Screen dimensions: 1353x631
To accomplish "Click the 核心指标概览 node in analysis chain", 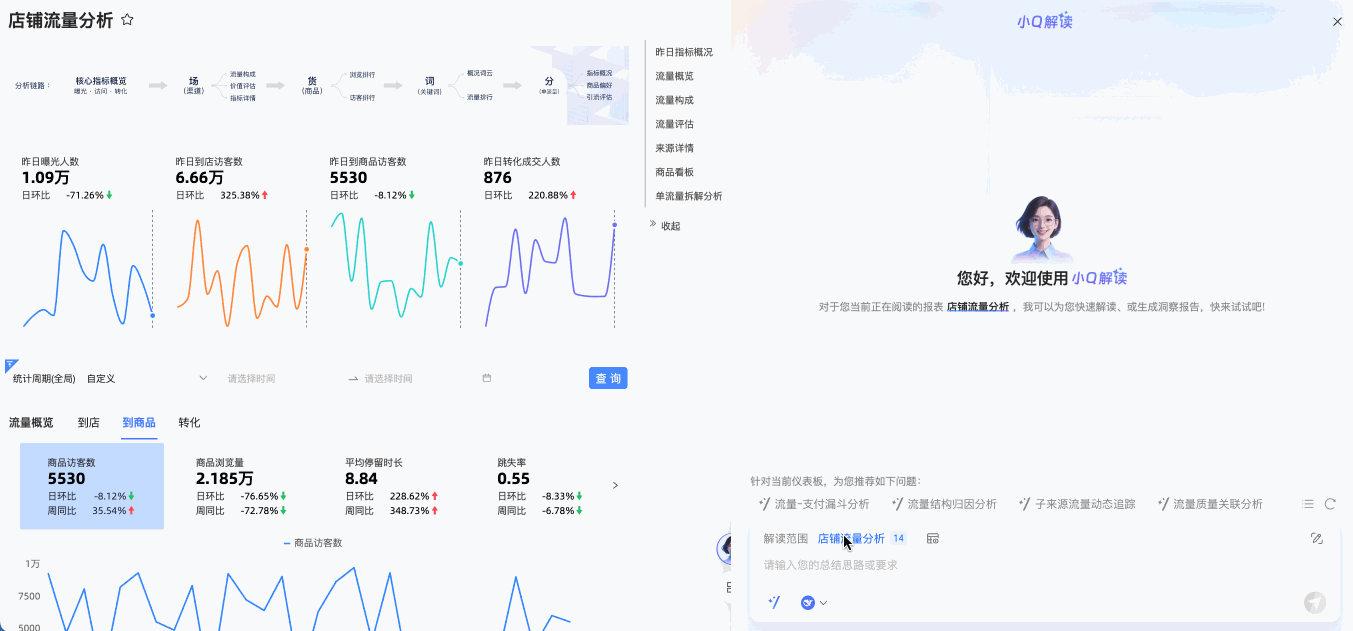I will (x=101, y=85).
